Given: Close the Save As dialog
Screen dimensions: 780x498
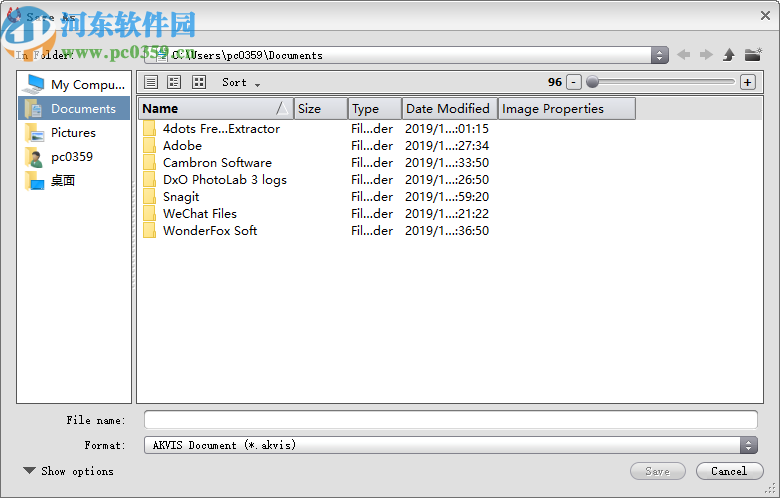Looking at the screenshot, I should [766, 15].
